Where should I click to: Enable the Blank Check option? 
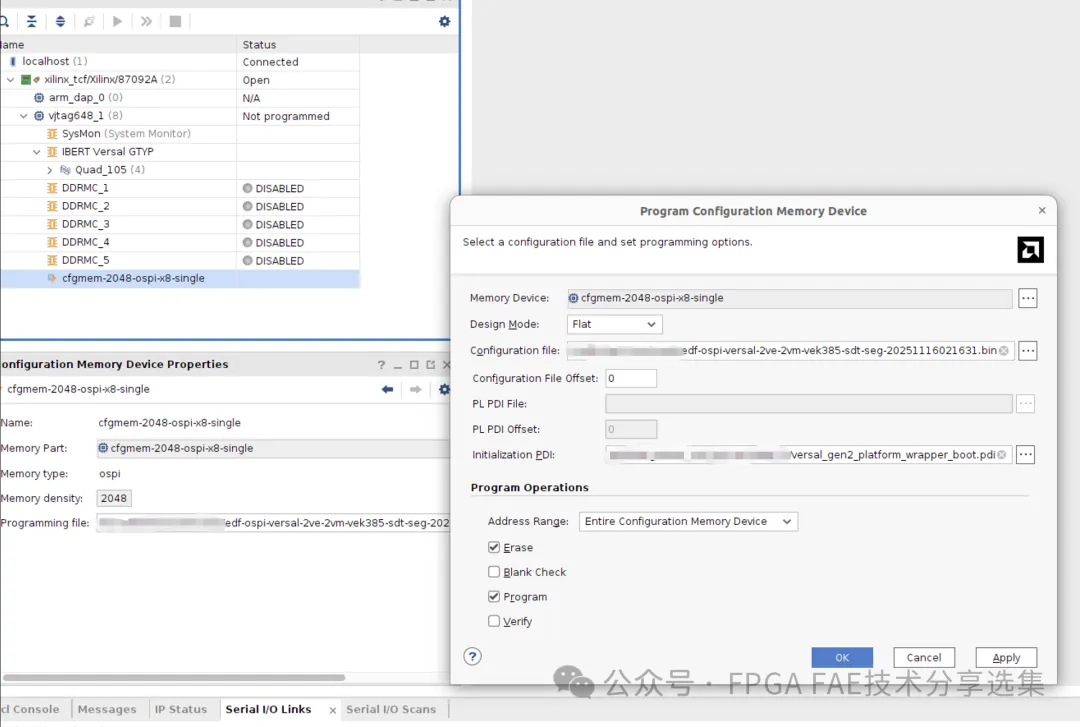(494, 572)
